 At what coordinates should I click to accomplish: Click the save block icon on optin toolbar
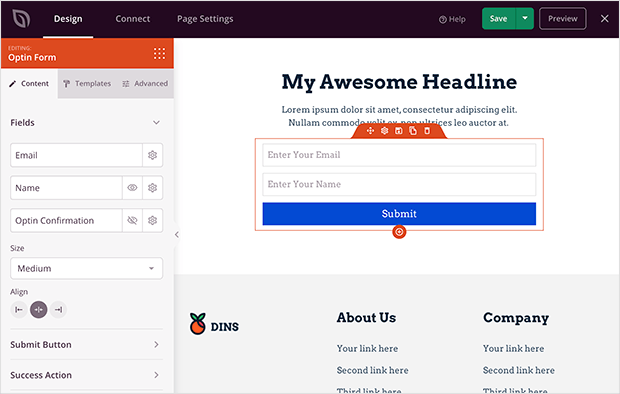click(x=399, y=131)
